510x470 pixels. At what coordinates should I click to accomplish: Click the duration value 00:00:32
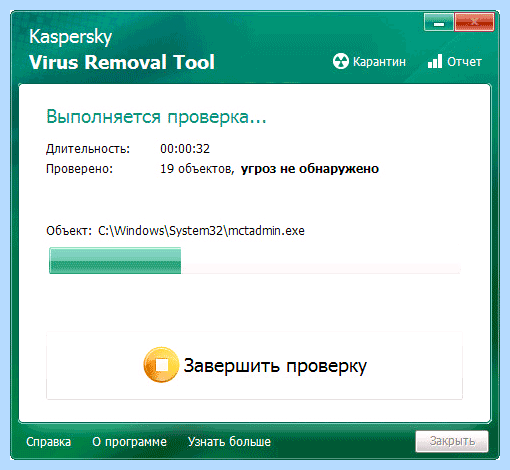coord(185,149)
